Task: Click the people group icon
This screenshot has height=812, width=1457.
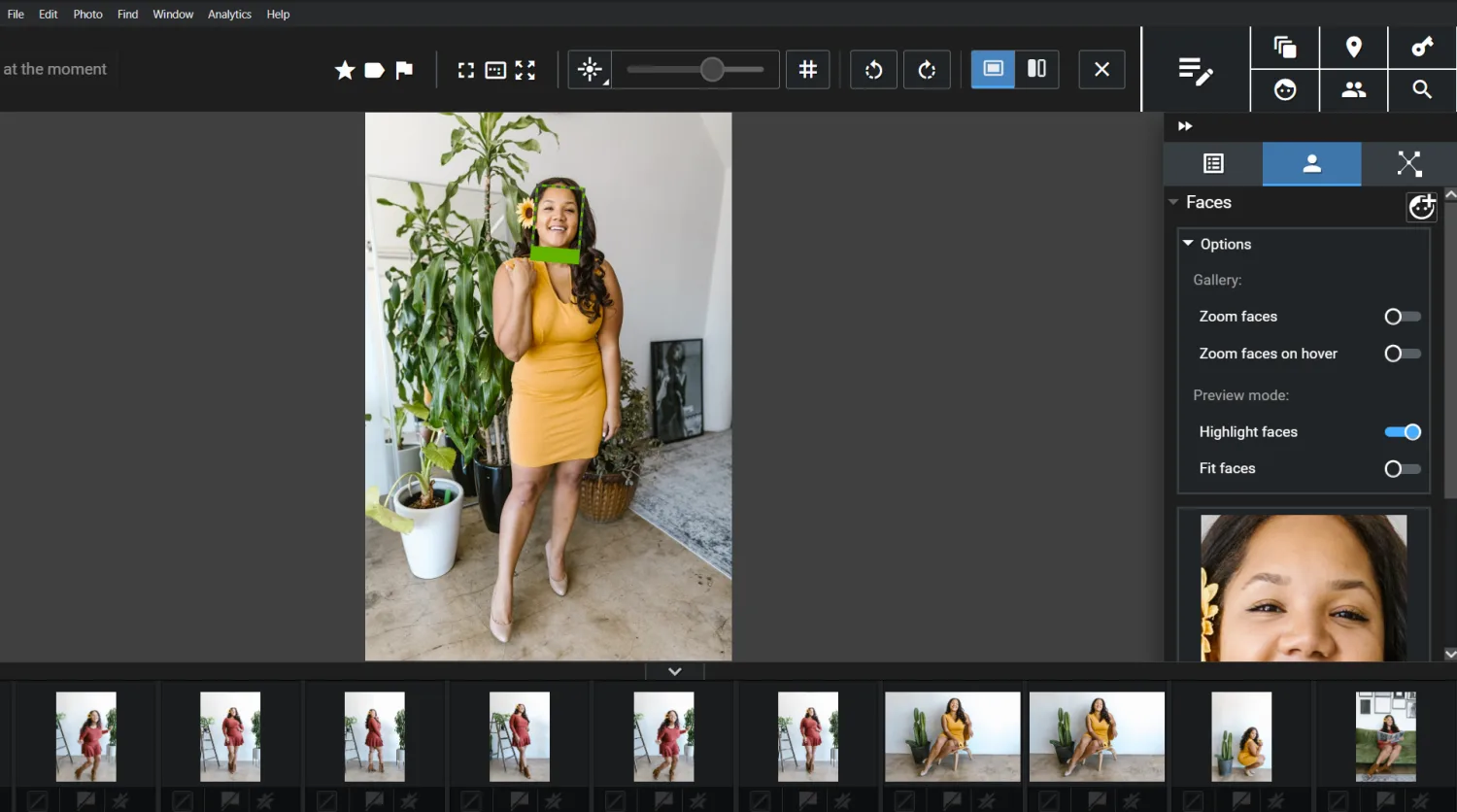Action: pyautogui.click(x=1354, y=89)
